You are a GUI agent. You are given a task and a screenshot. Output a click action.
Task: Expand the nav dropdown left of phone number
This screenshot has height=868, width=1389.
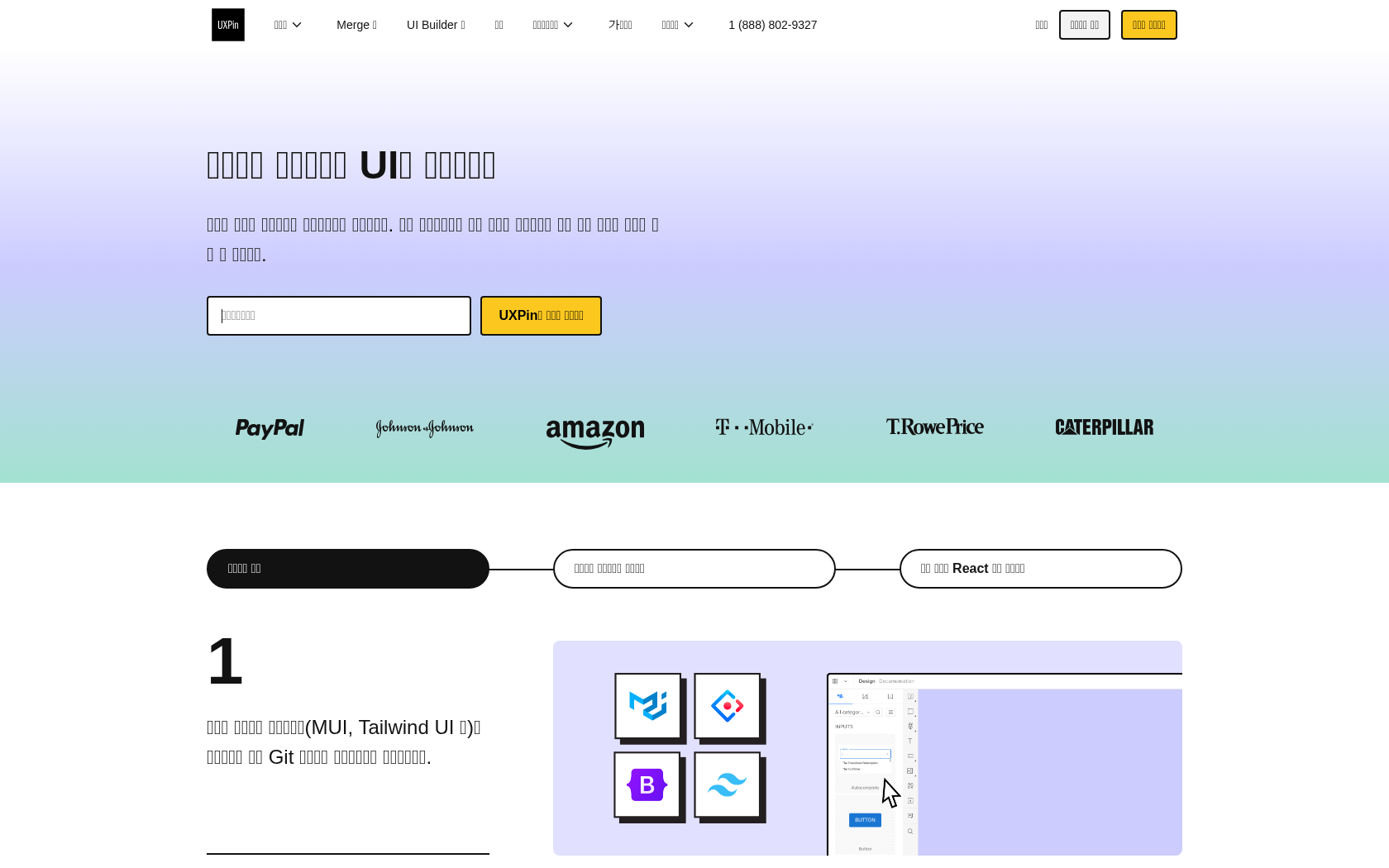point(678,25)
